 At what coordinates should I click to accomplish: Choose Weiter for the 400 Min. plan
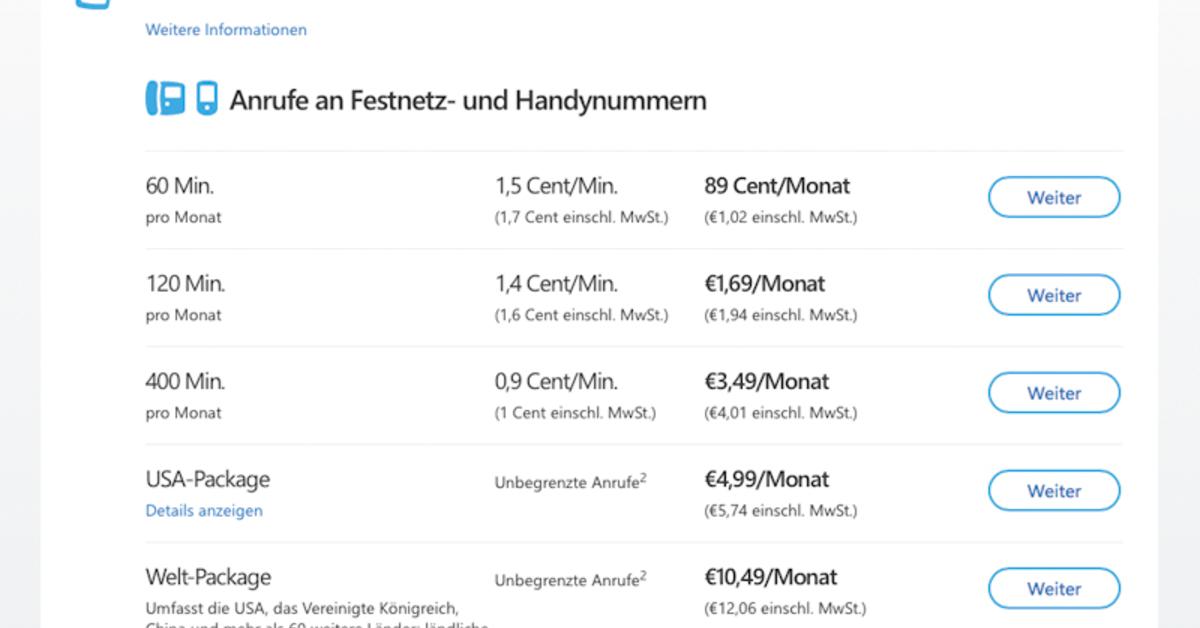tap(1054, 393)
